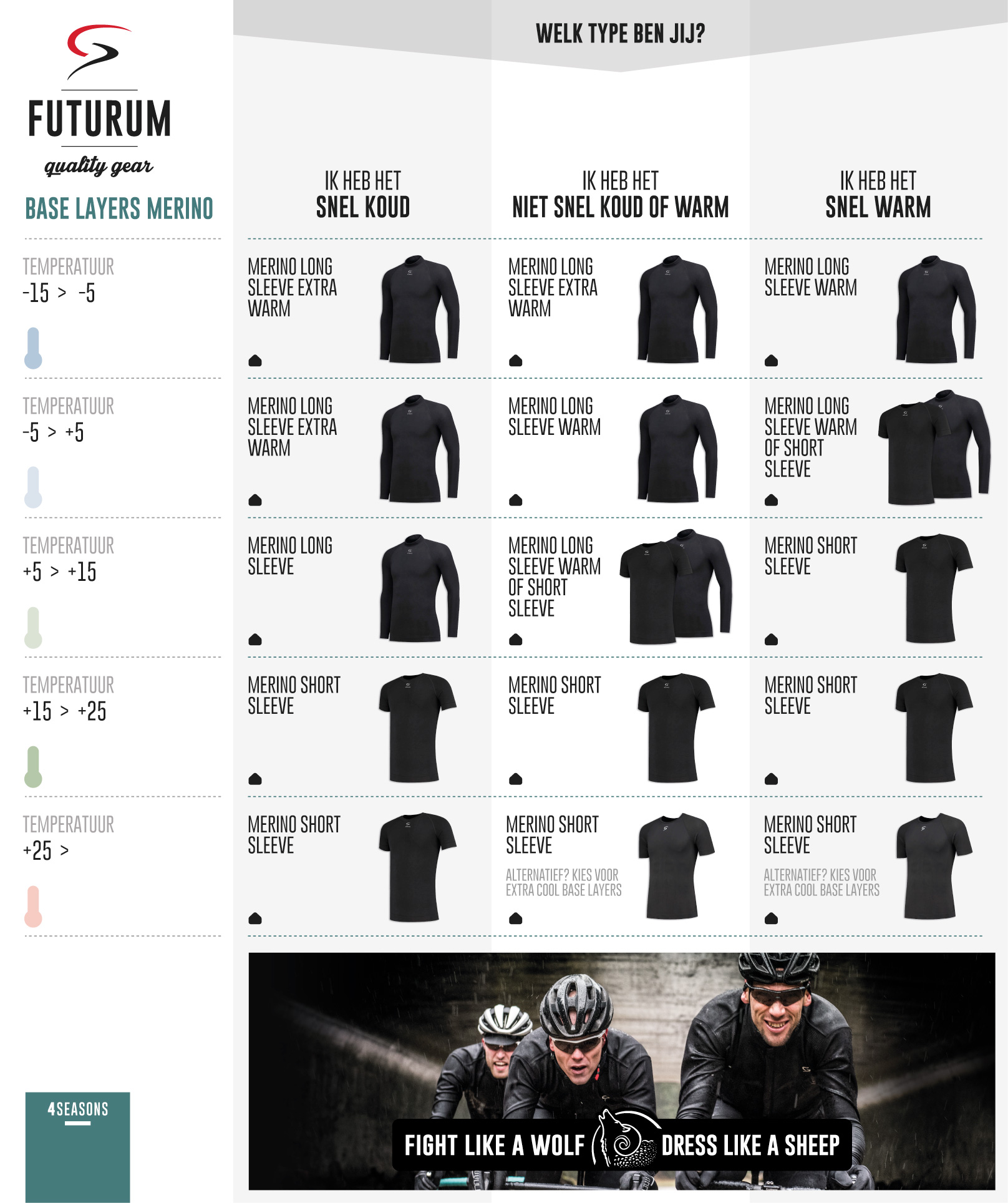Click the pink thermometer icon for +25
The image size is (1008, 1203).
(x=33, y=907)
